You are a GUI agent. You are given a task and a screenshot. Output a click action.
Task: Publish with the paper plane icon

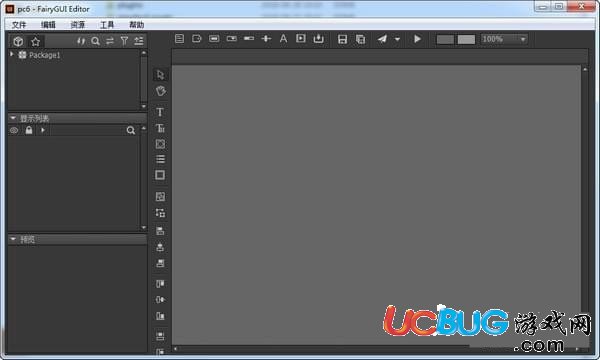coord(382,39)
